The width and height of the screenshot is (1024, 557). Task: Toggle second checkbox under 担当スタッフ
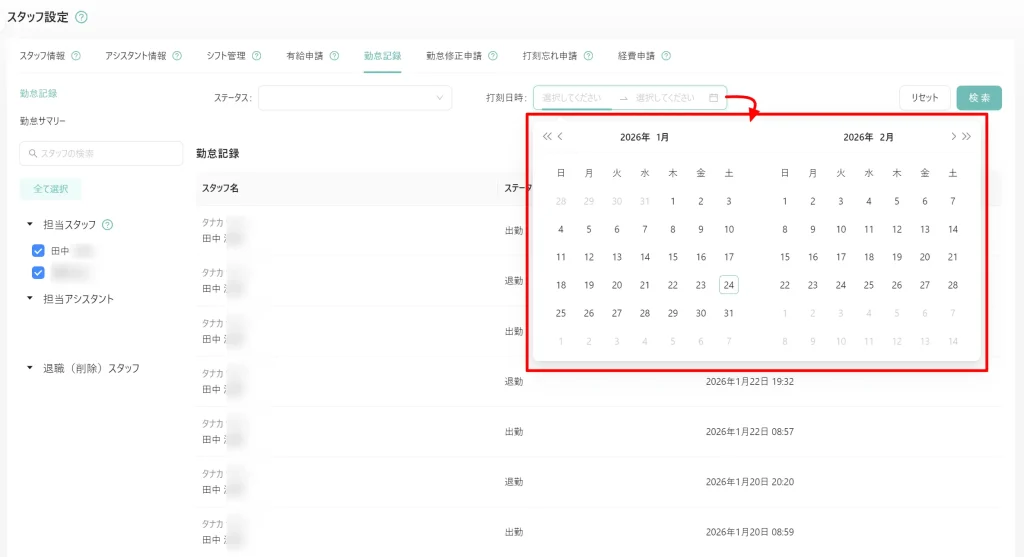(39, 272)
